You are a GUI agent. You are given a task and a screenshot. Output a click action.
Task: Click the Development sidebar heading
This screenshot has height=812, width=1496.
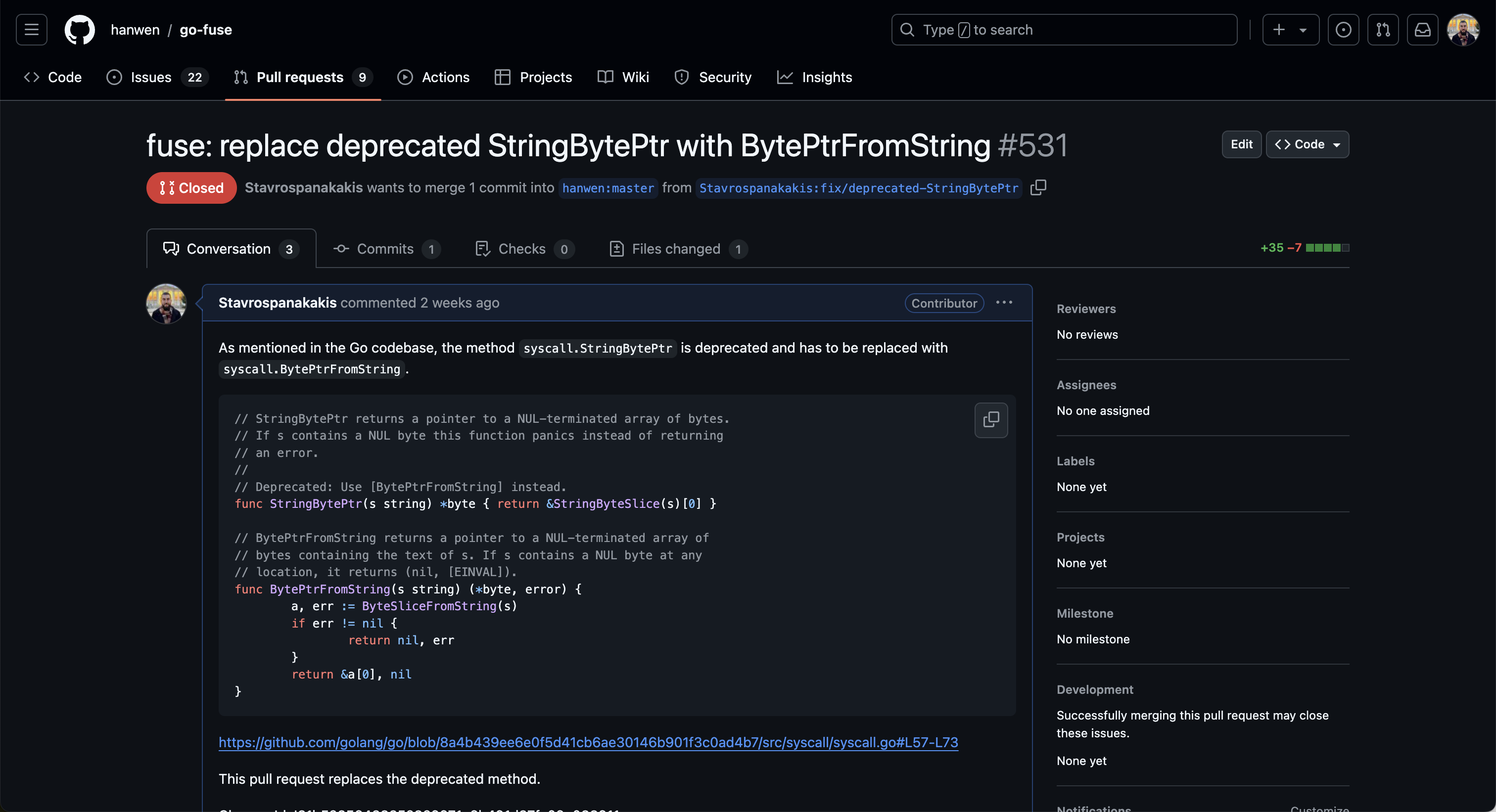coord(1094,689)
